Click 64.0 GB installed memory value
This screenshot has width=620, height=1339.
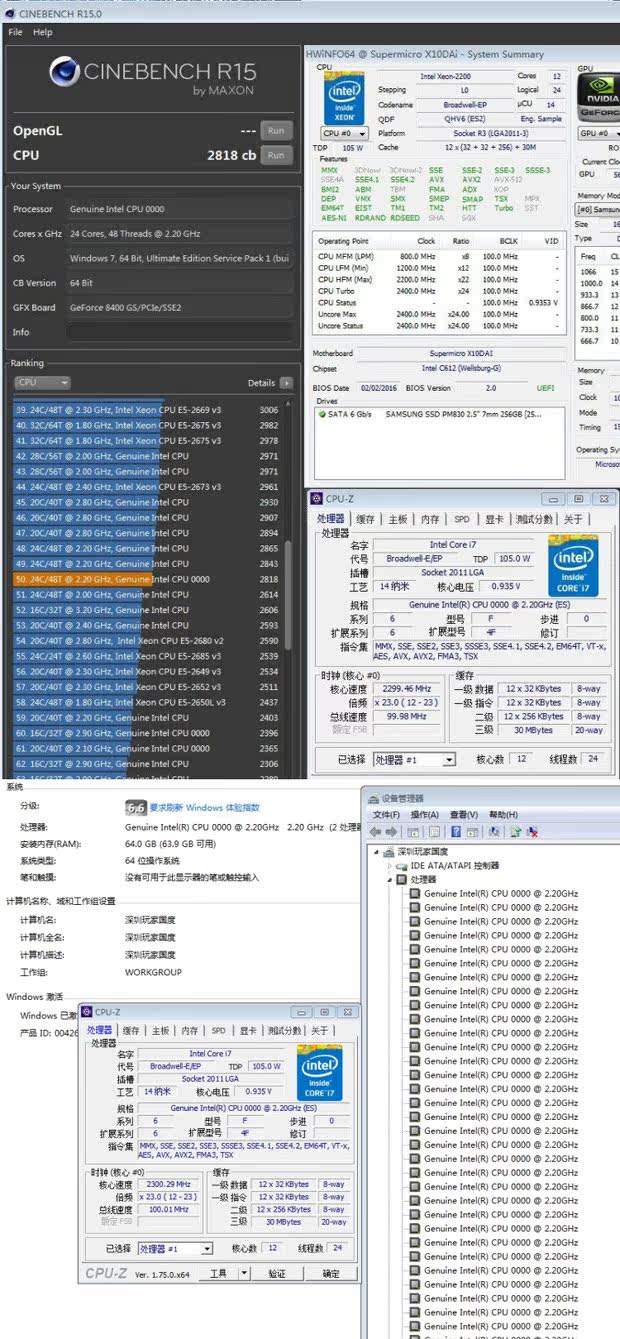click(x=171, y=843)
